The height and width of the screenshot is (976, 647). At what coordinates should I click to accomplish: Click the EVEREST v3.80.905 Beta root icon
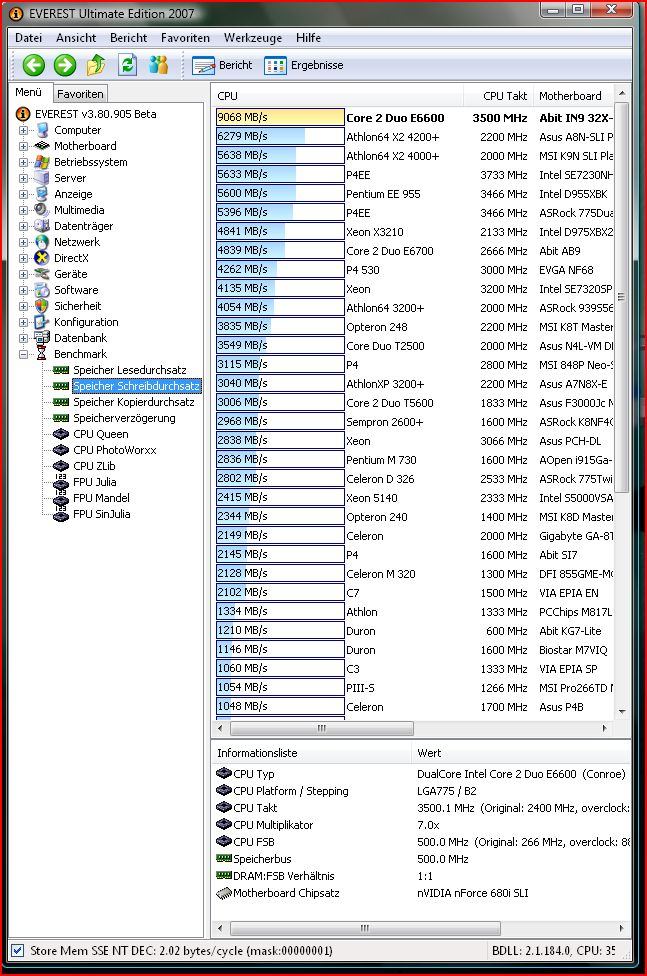tap(22, 114)
